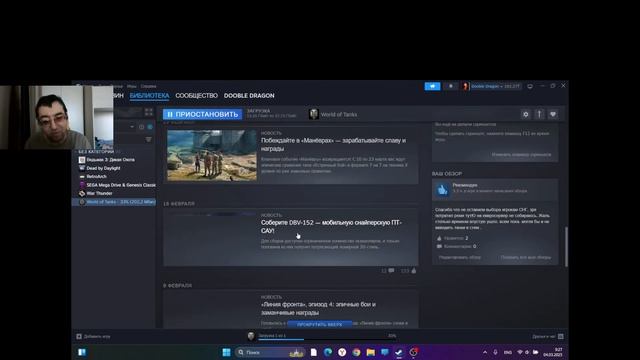Image resolution: width=640 pixels, height=360 pixels.
Task: Select World of Tanks downloading entry
Action: 114,202
